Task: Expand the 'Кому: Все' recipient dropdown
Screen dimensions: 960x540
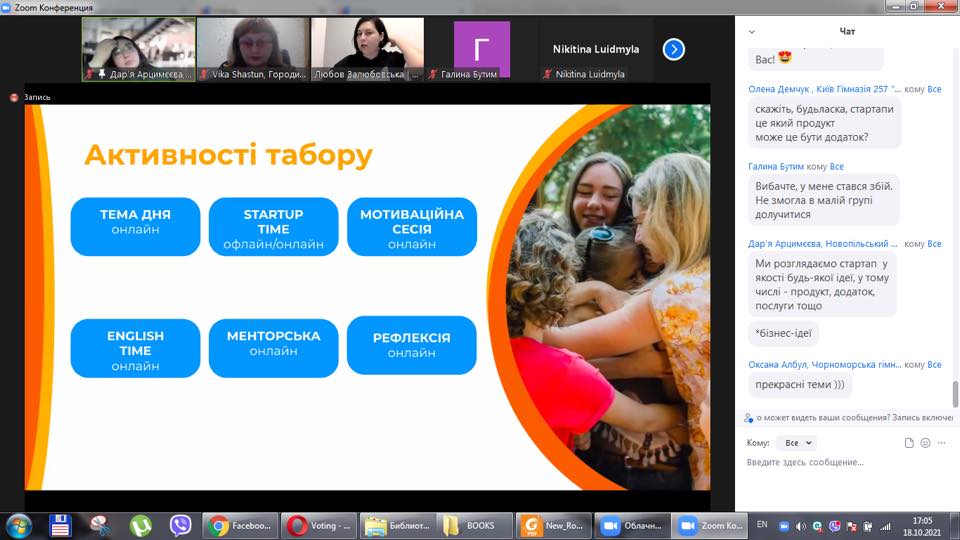Action: 796,443
